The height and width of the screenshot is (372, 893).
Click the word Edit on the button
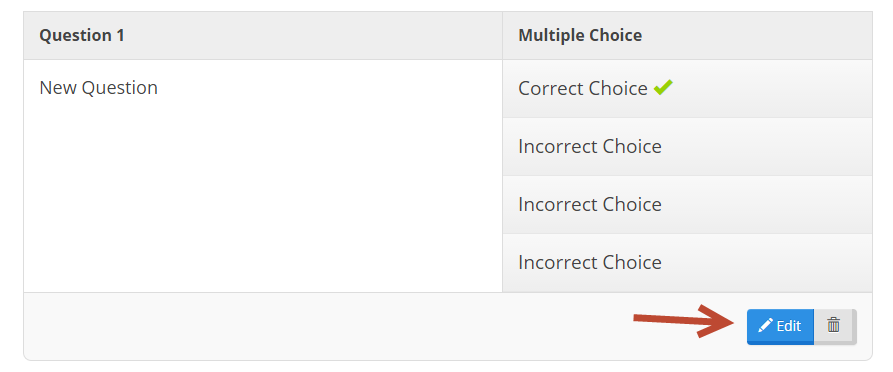pos(789,326)
